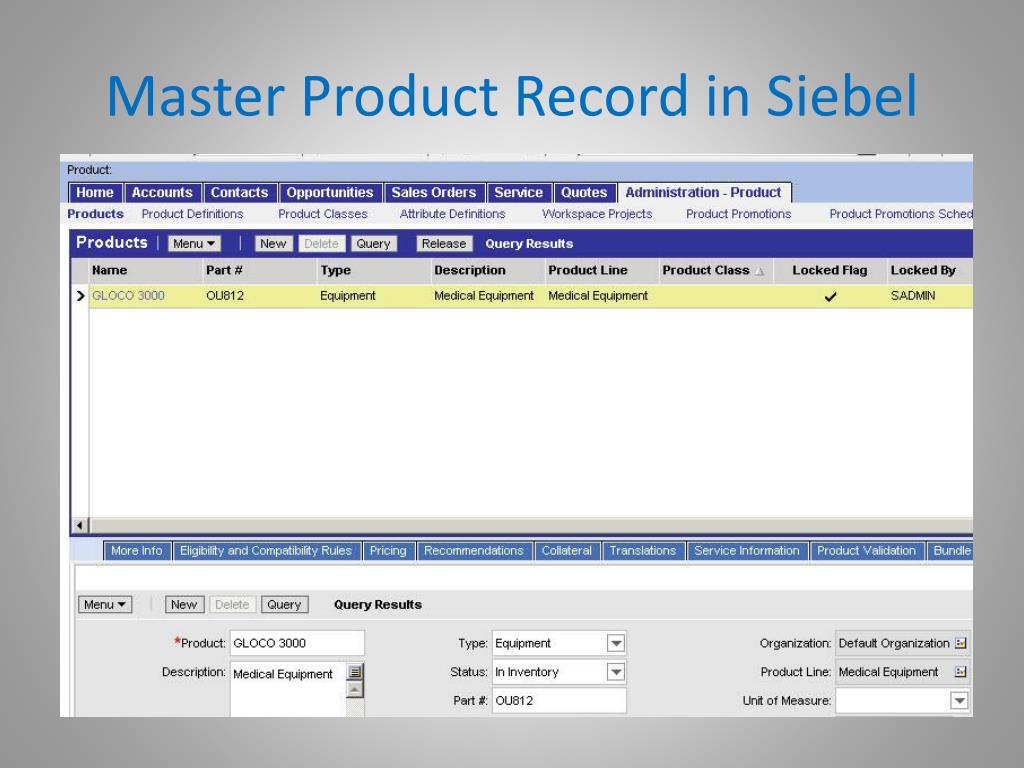
Task: Expand the Type dropdown in the form
Action: tap(616, 643)
